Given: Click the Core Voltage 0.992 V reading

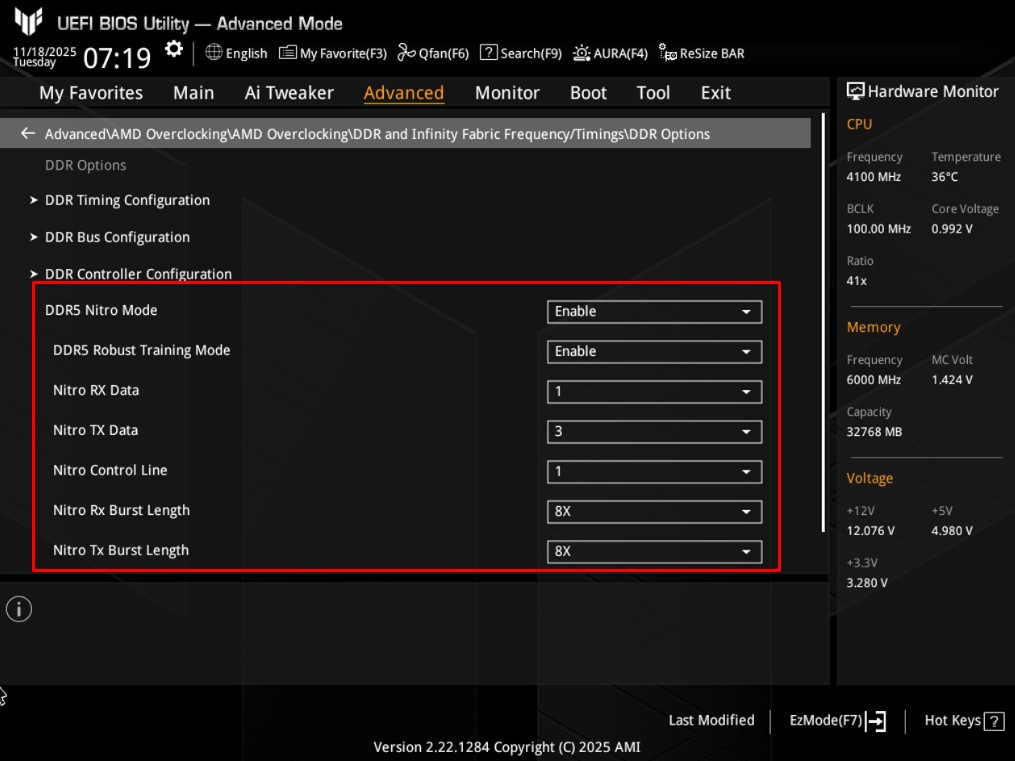Looking at the screenshot, I should tap(952, 228).
